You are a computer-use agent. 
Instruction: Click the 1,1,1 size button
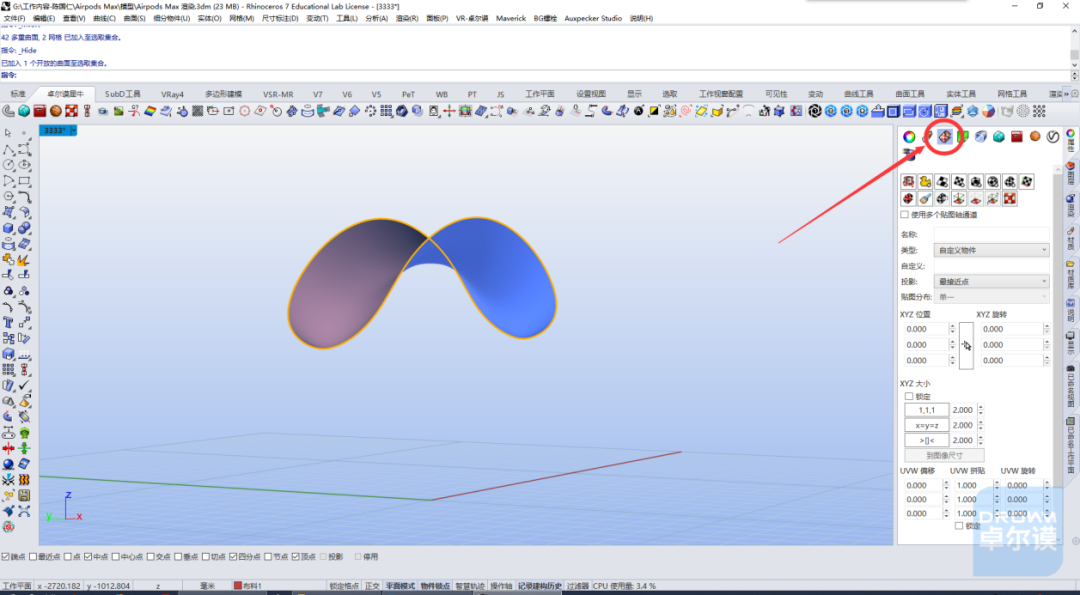pyautogui.click(x=926, y=410)
